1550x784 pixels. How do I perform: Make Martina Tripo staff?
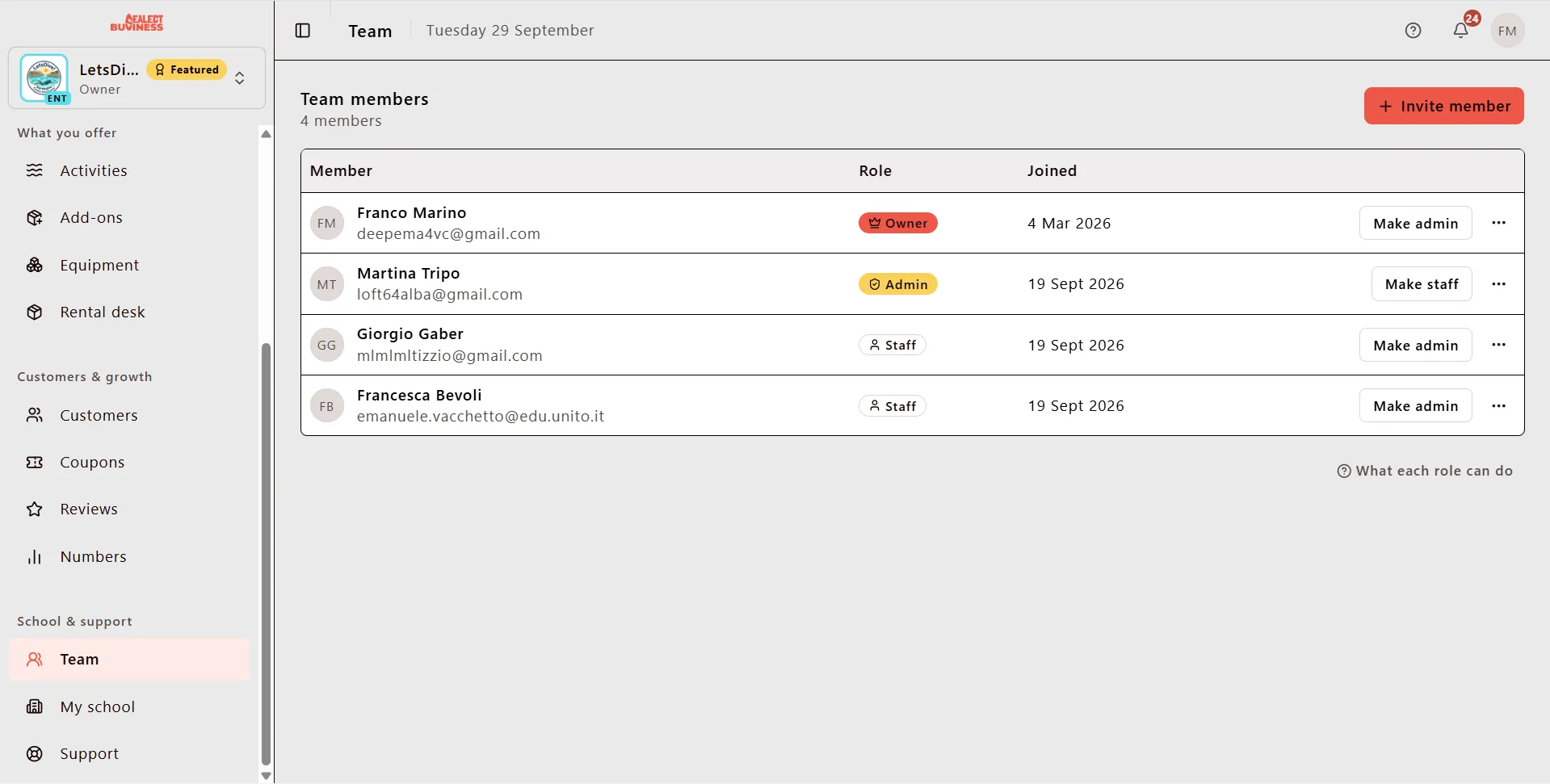[1422, 284]
